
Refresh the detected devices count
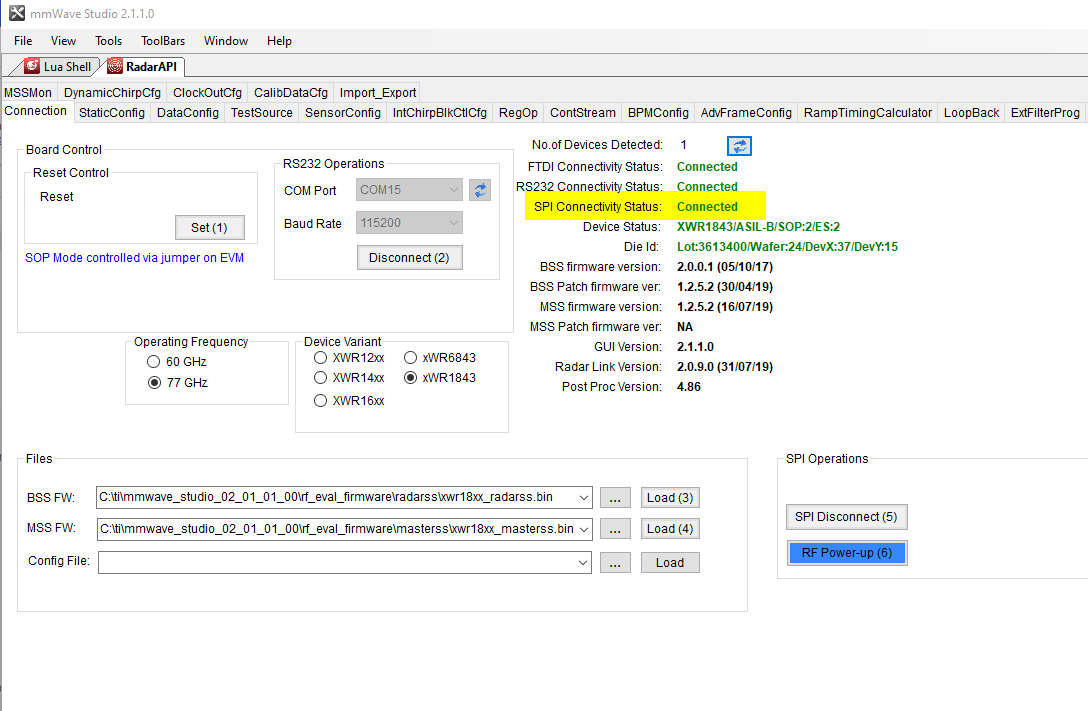tap(739, 146)
